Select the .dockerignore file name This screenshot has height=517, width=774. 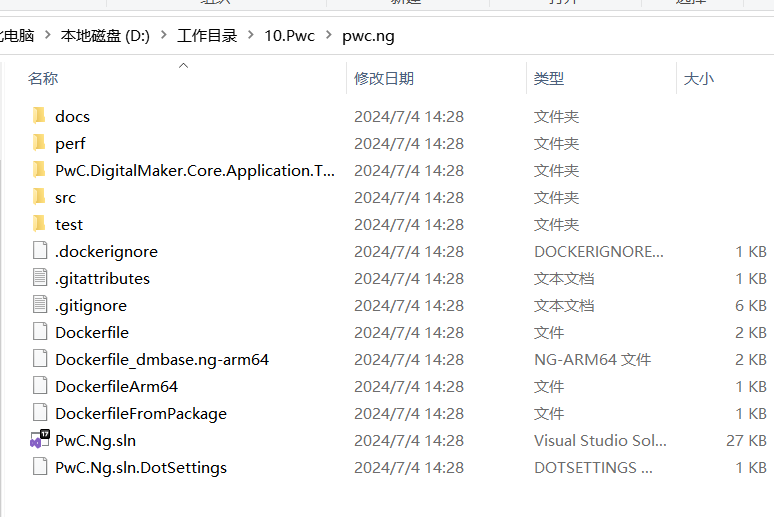tap(107, 252)
